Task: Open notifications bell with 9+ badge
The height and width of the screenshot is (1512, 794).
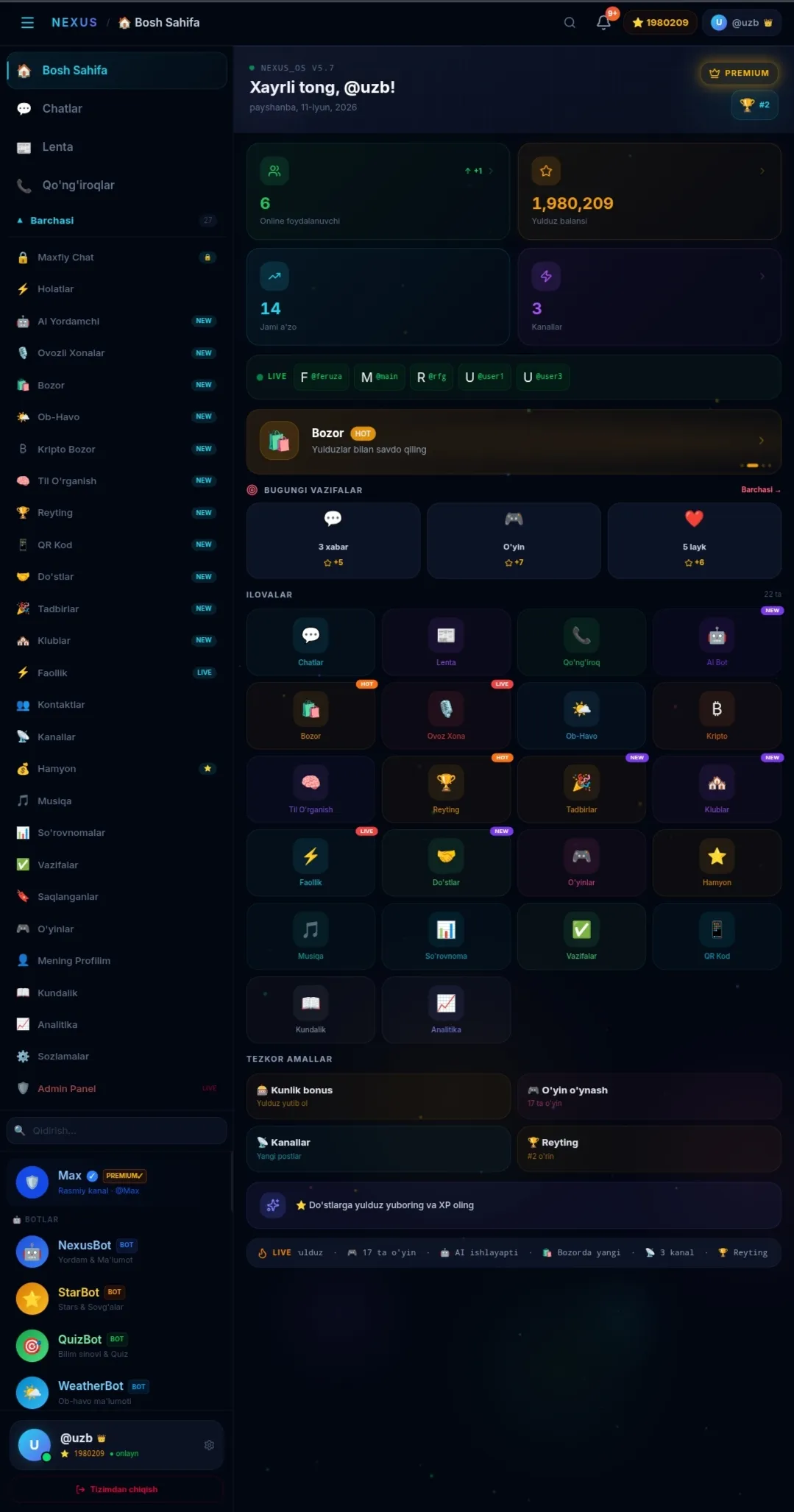Action: [603, 23]
